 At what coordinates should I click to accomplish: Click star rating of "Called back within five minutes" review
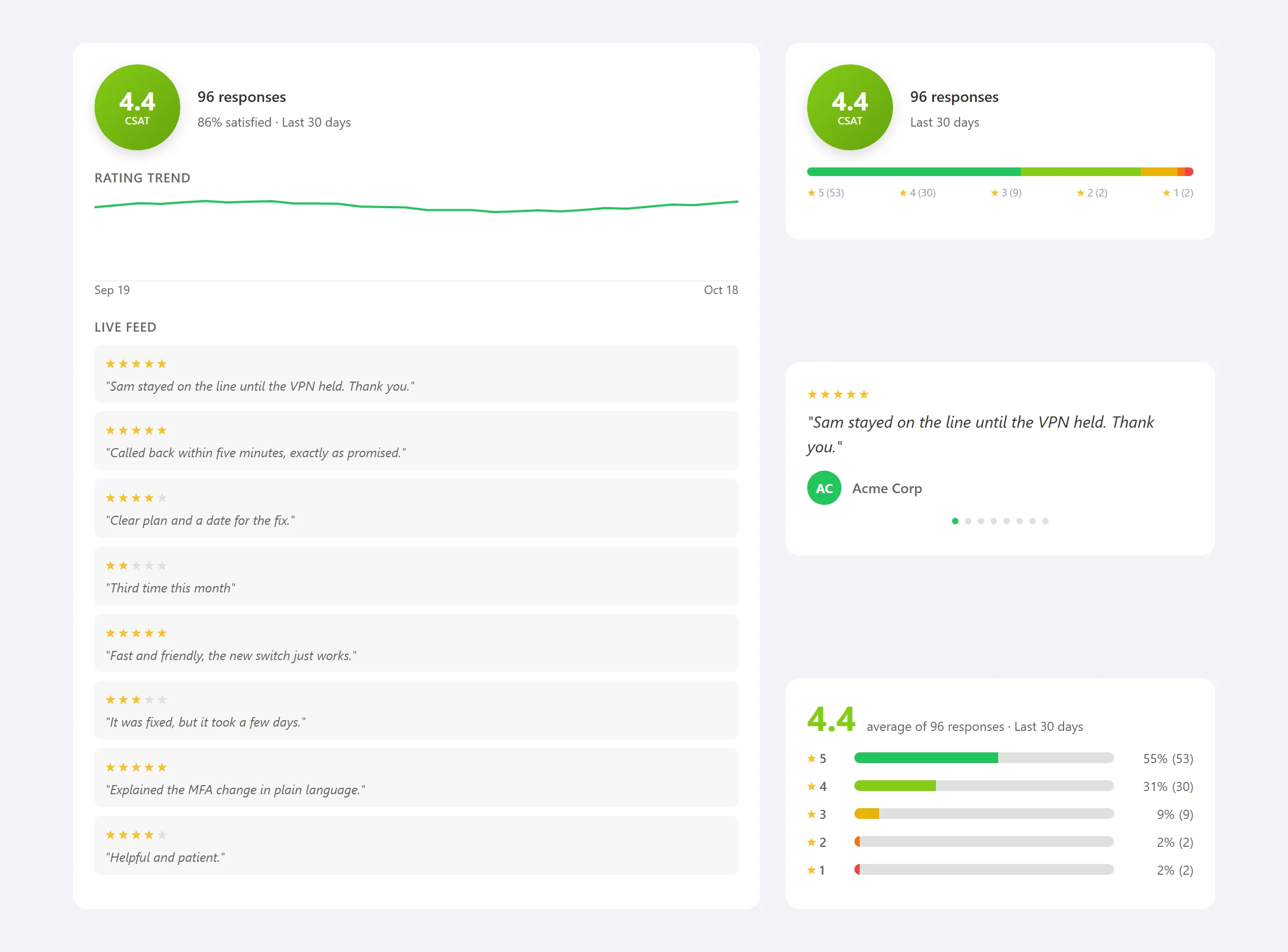[x=136, y=430]
